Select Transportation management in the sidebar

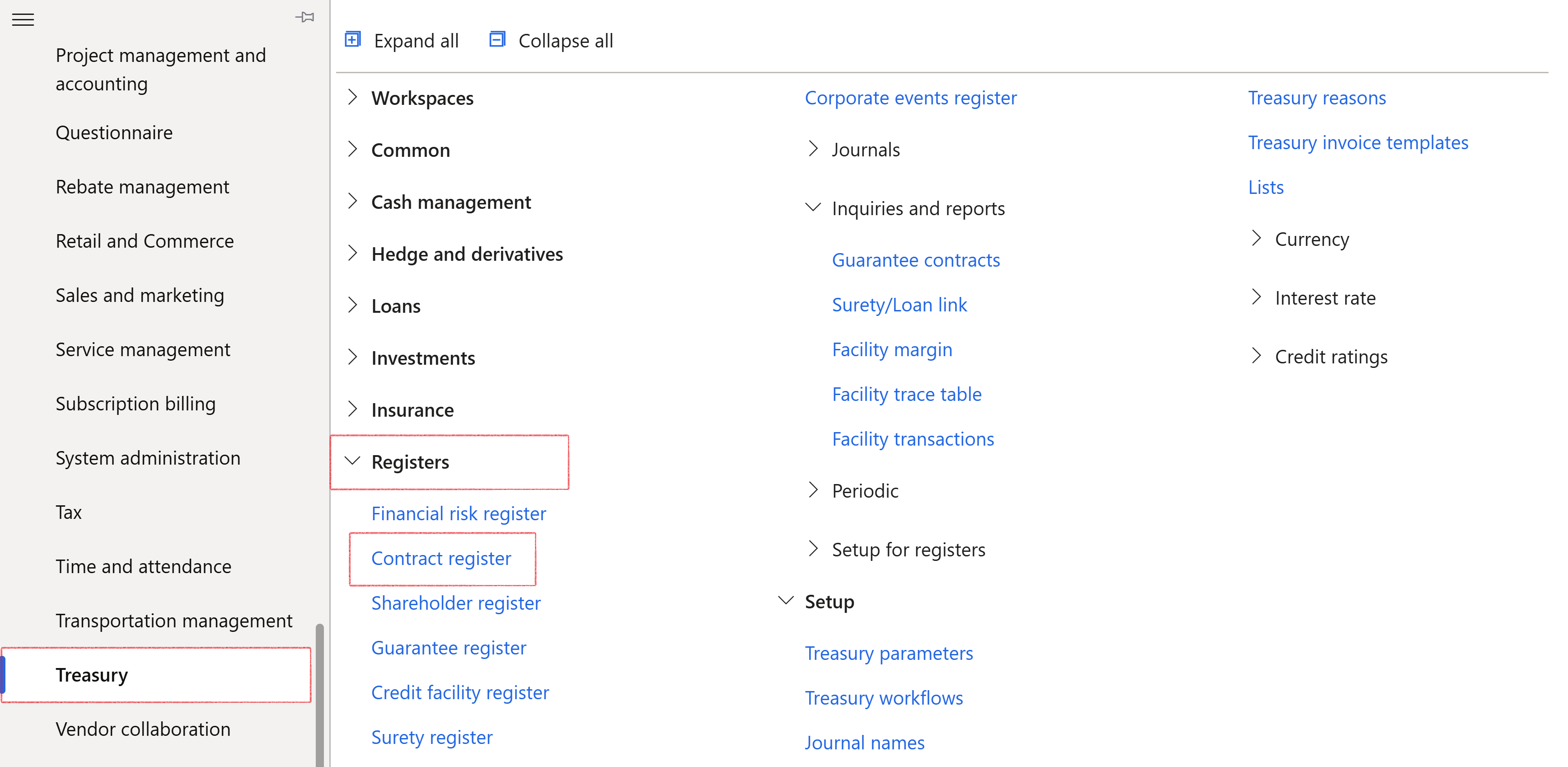point(173,620)
